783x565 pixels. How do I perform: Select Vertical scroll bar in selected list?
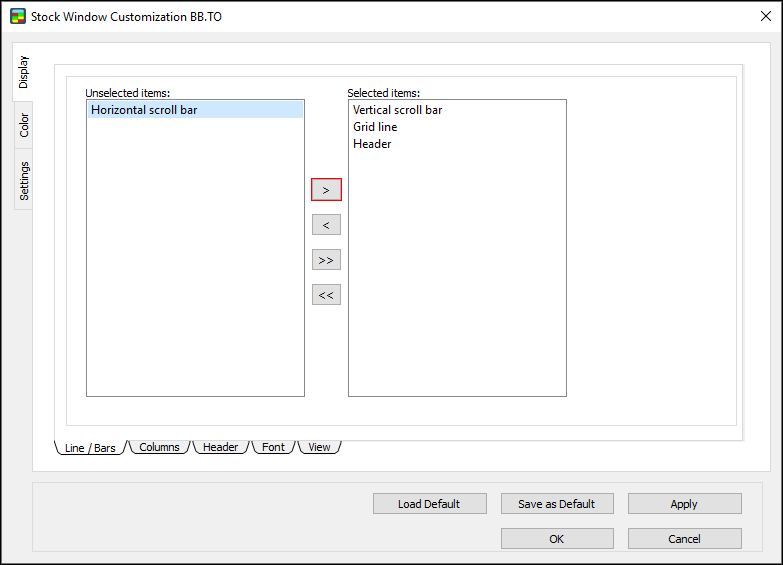(397, 110)
